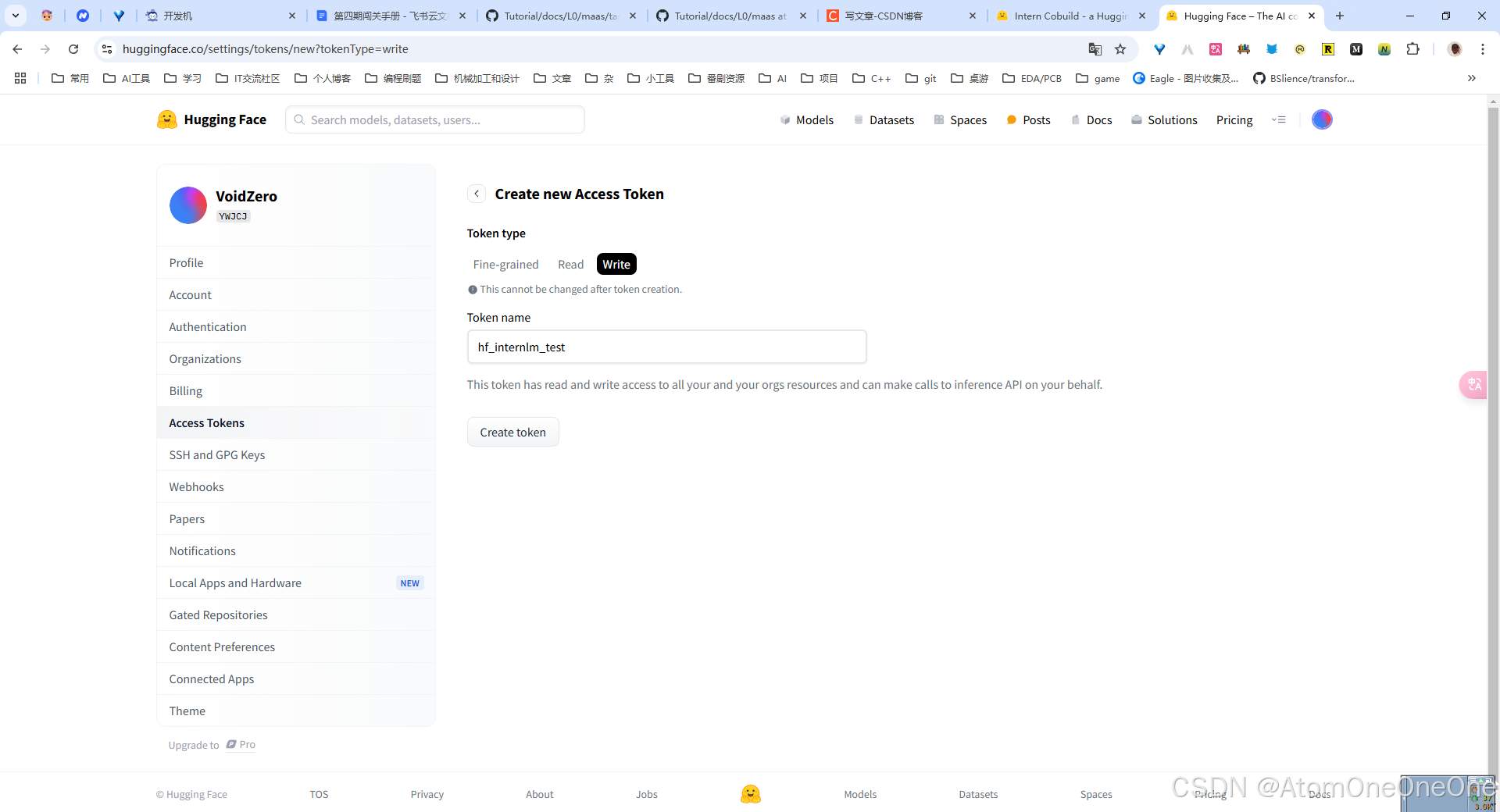
Task: Reload the page with the refresh icon
Action: [x=73, y=49]
